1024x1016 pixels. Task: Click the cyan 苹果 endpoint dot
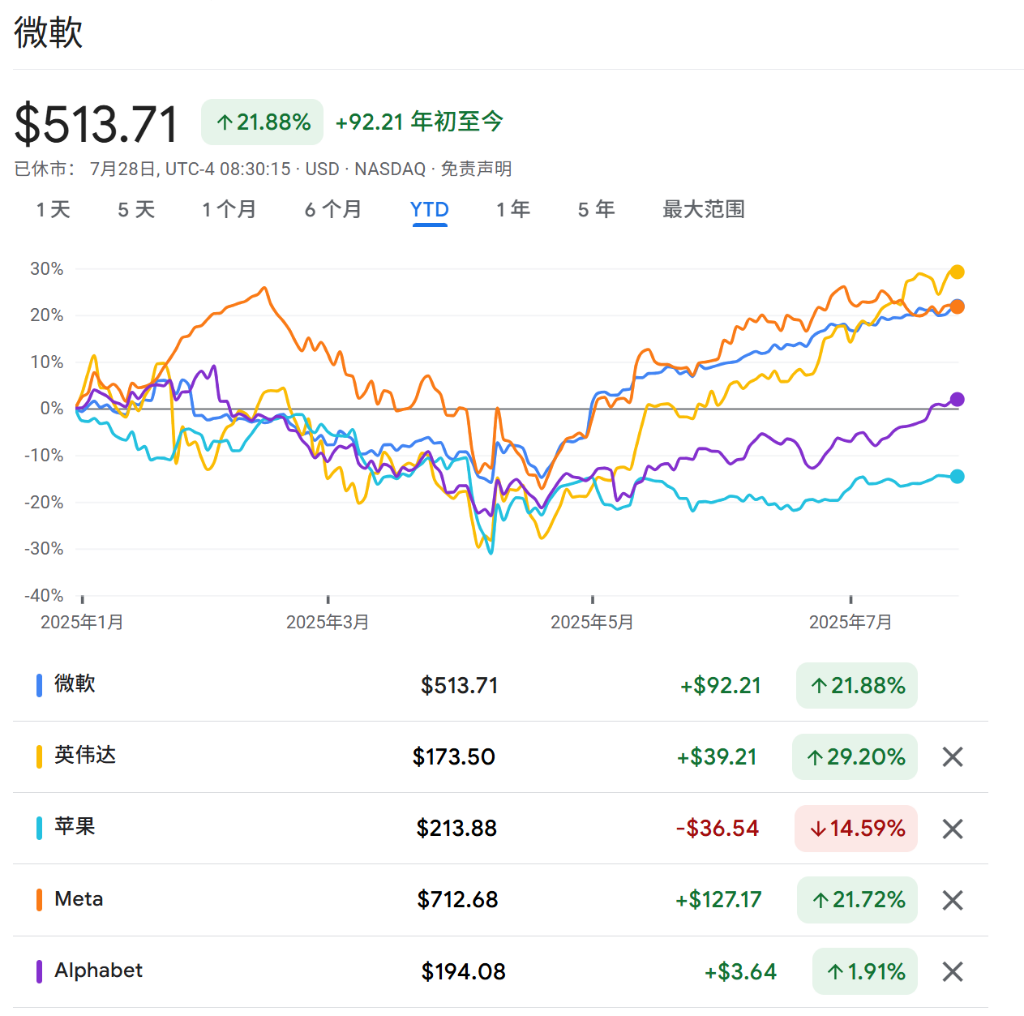click(x=957, y=477)
